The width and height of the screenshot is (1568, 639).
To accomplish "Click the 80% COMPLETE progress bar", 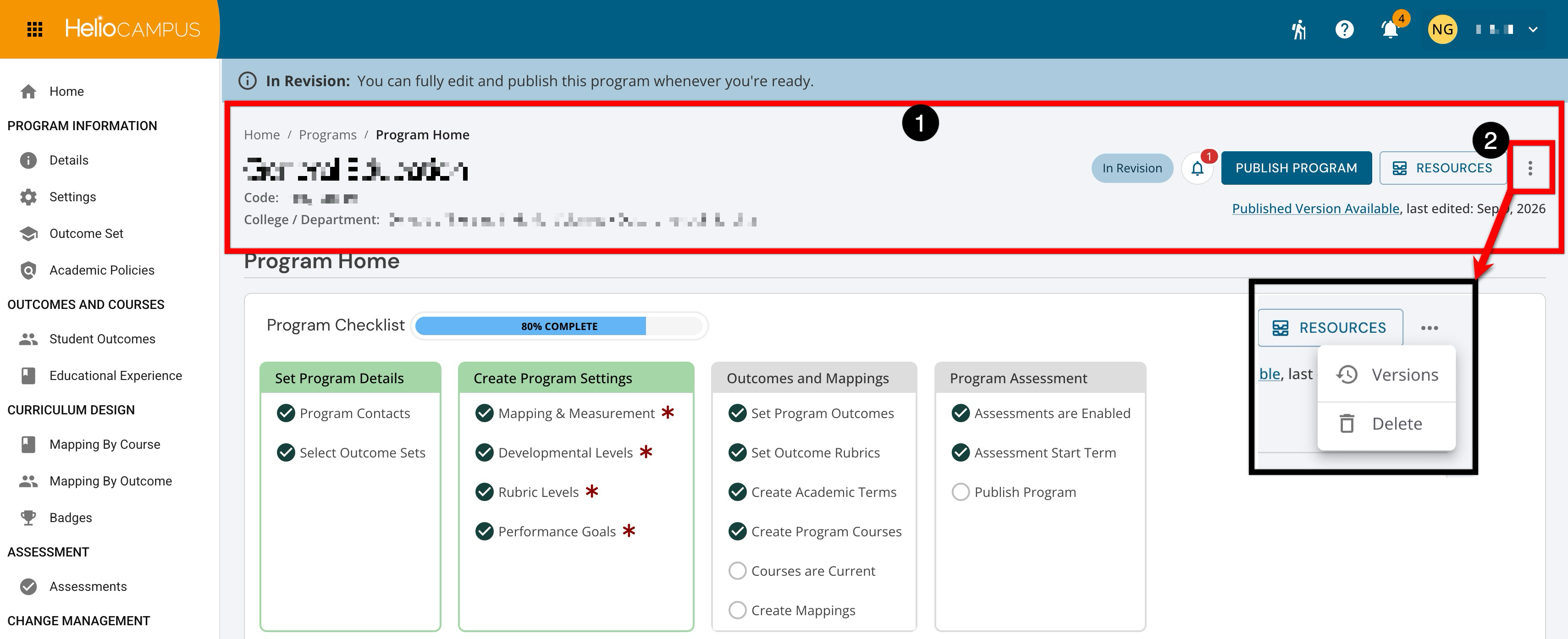I will [559, 325].
